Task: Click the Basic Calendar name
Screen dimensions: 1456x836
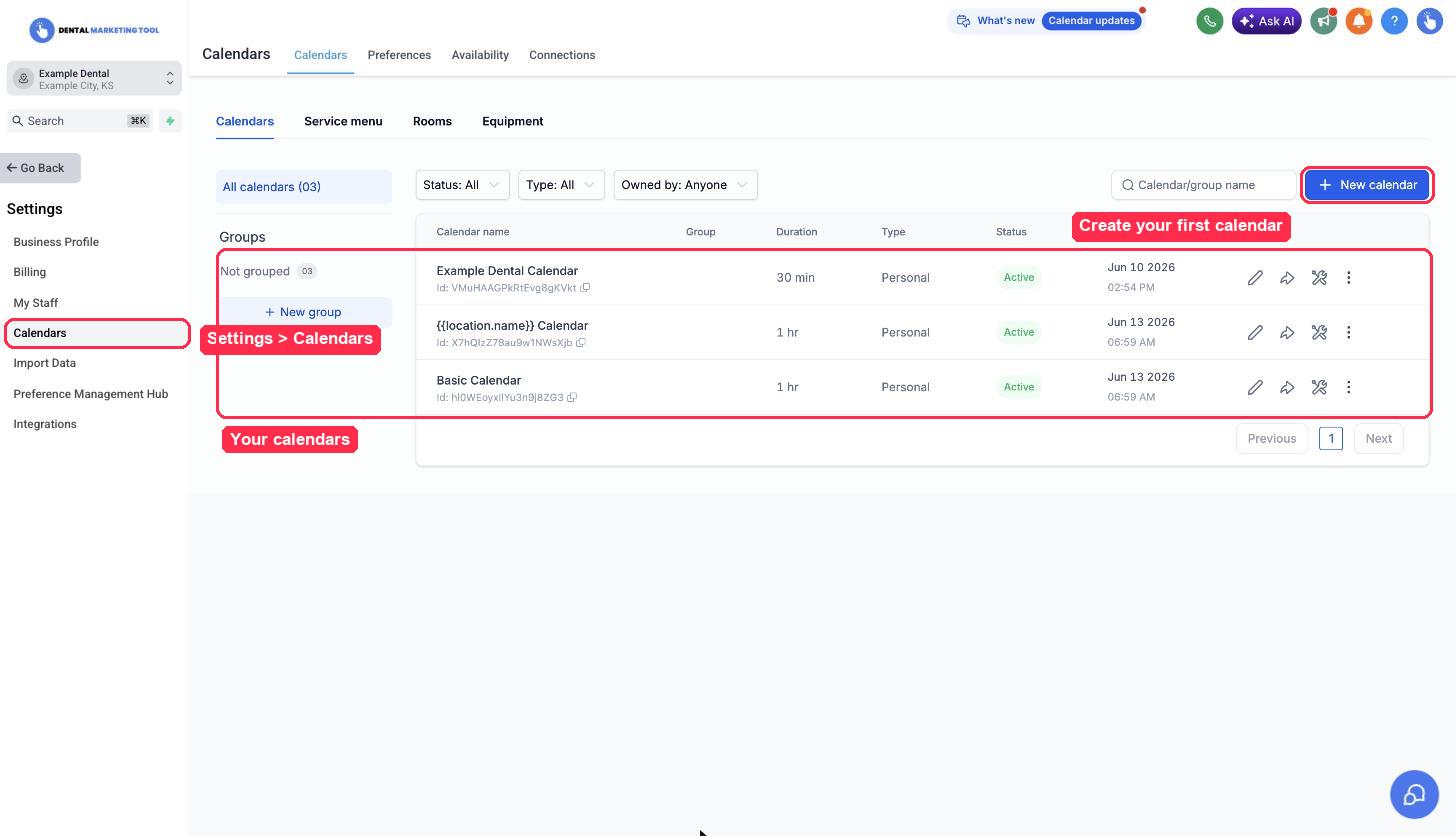Action: pyautogui.click(x=479, y=381)
